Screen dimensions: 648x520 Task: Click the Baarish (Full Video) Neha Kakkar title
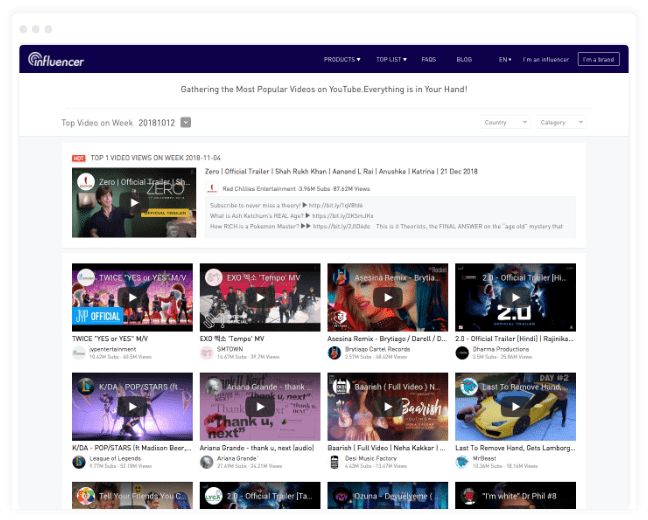point(386,448)
